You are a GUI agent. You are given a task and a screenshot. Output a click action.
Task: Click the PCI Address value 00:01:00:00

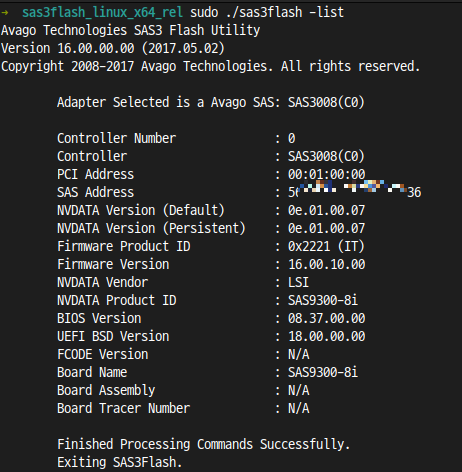click(326, 174)
